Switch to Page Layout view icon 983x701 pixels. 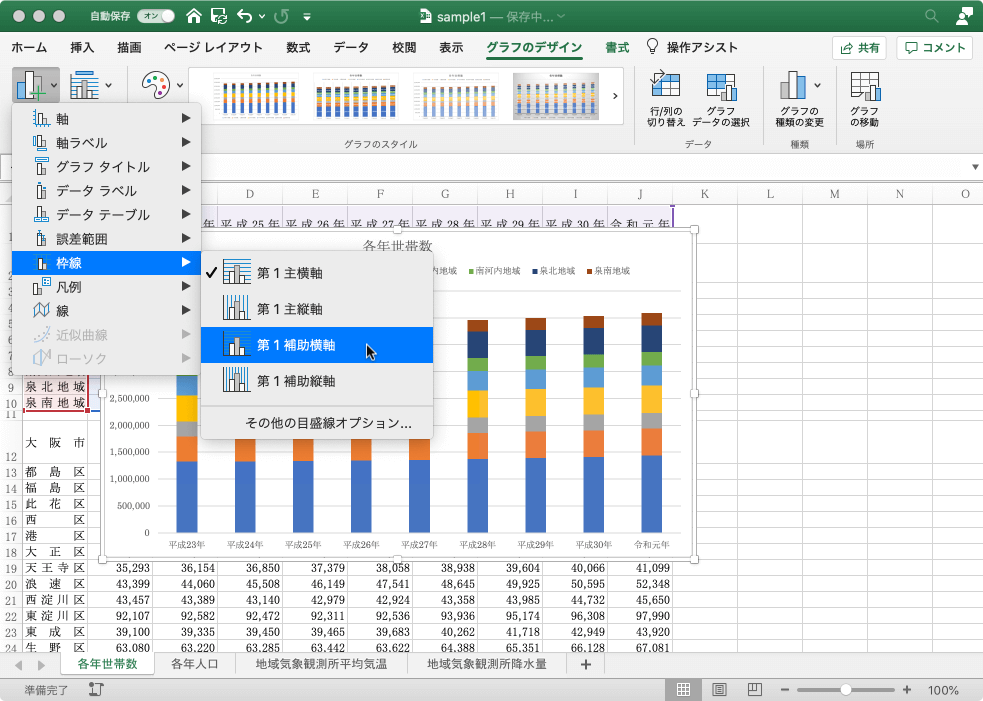(x=719, y=690)
